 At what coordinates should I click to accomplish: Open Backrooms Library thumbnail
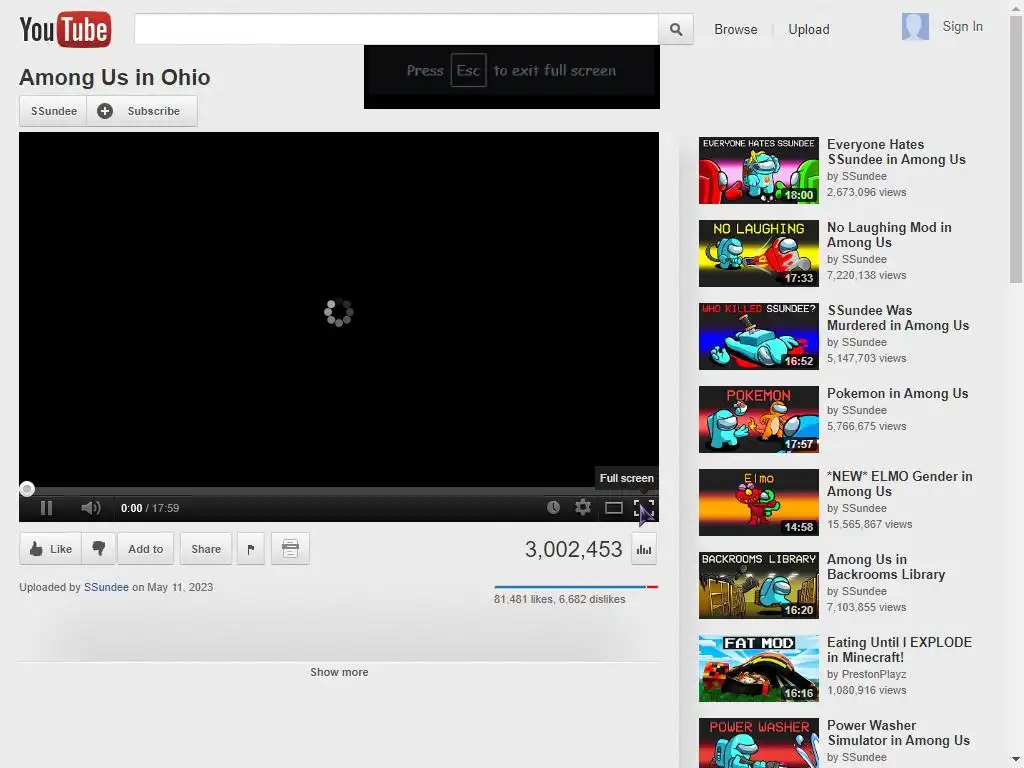(758, 585)
